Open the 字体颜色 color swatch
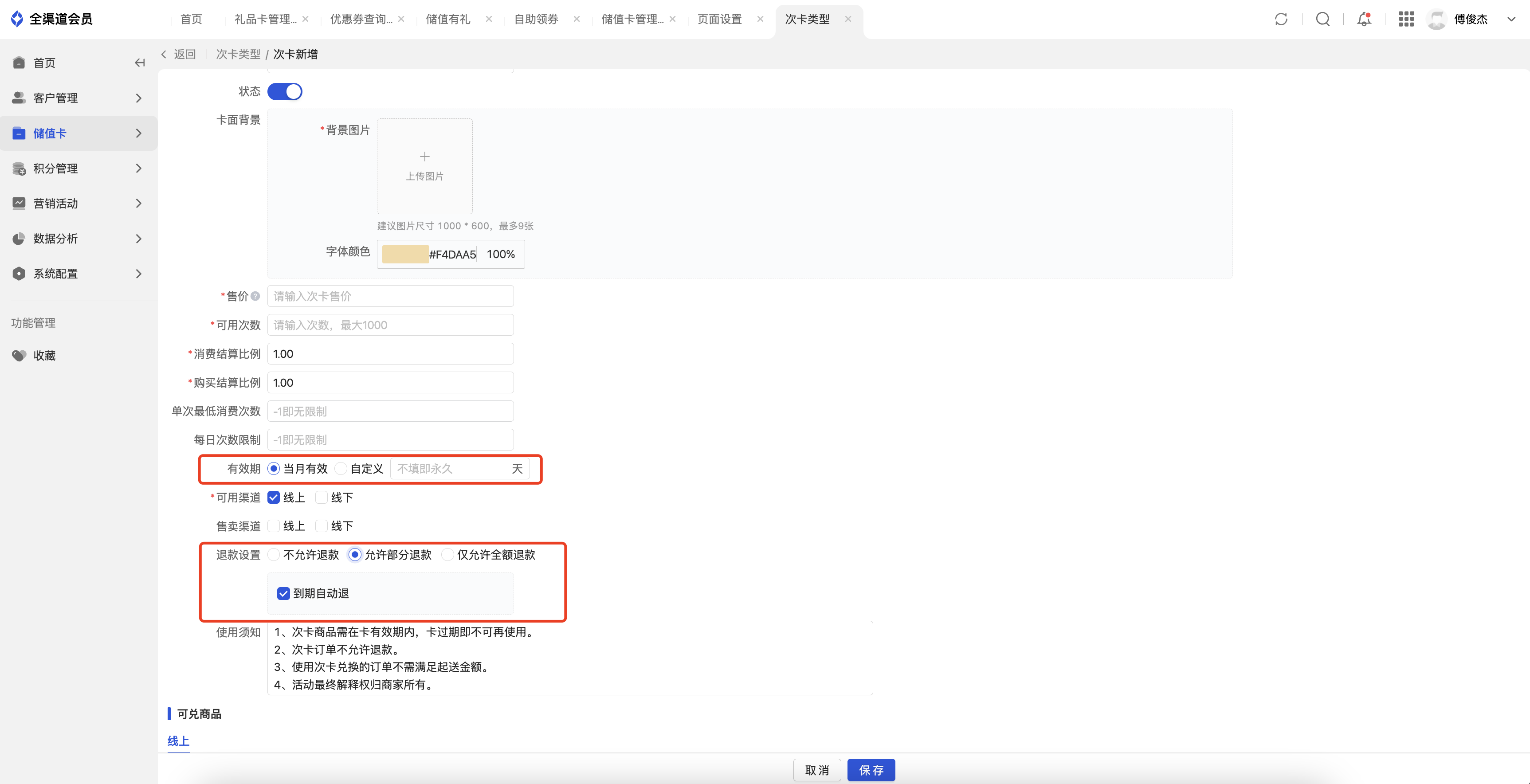 tap(405, 254)
